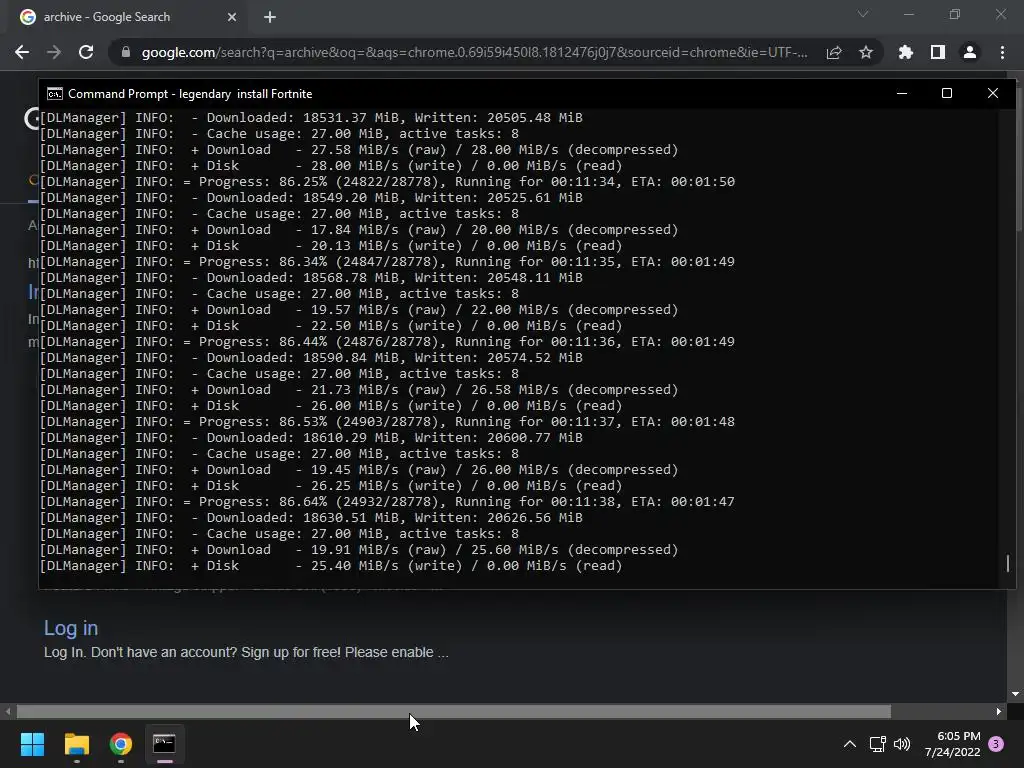Click 'Progress: 86.44%' log line

pyautogui.click(x=387, y=342)
